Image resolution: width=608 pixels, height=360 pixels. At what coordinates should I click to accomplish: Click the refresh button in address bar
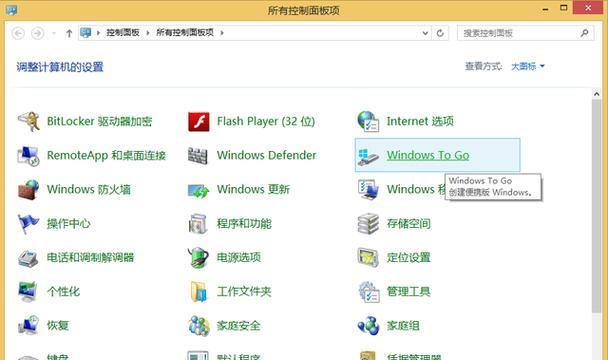pos(440,33)
